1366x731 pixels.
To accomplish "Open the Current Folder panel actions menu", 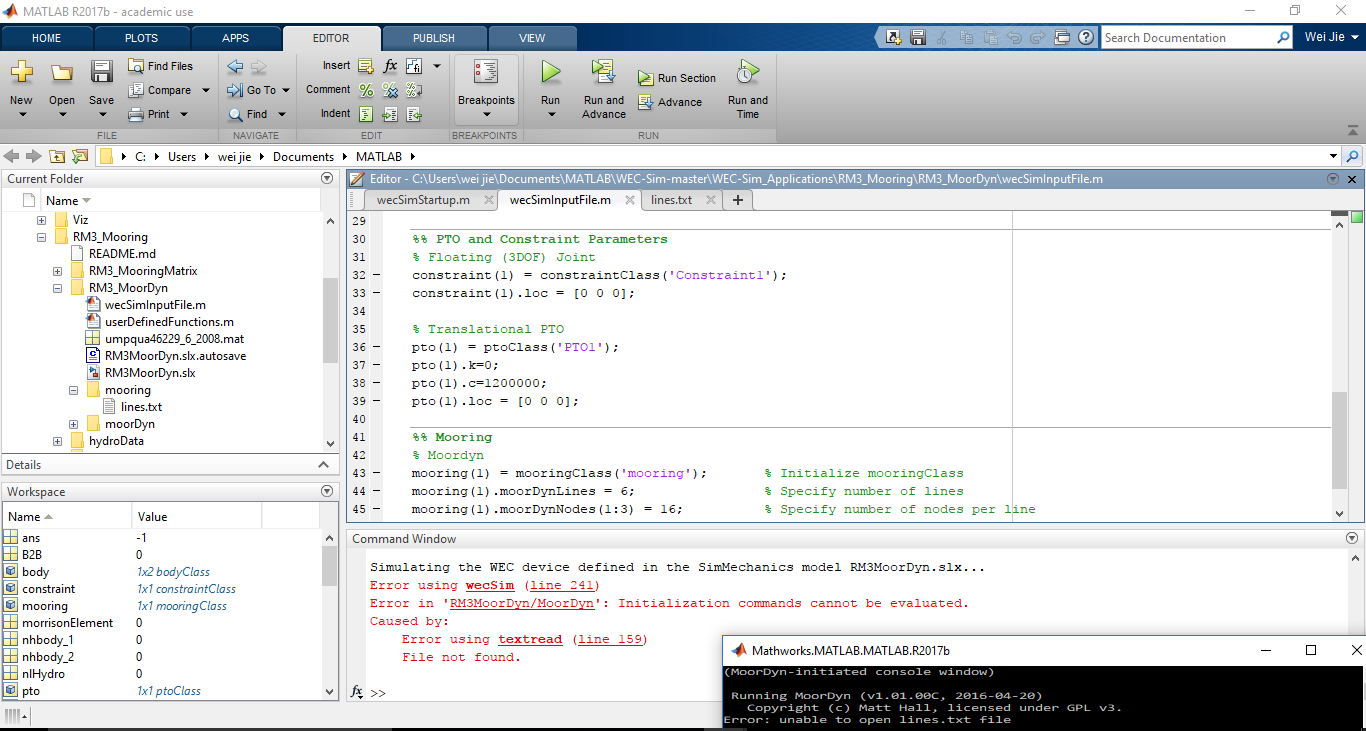I will point(327,178).
